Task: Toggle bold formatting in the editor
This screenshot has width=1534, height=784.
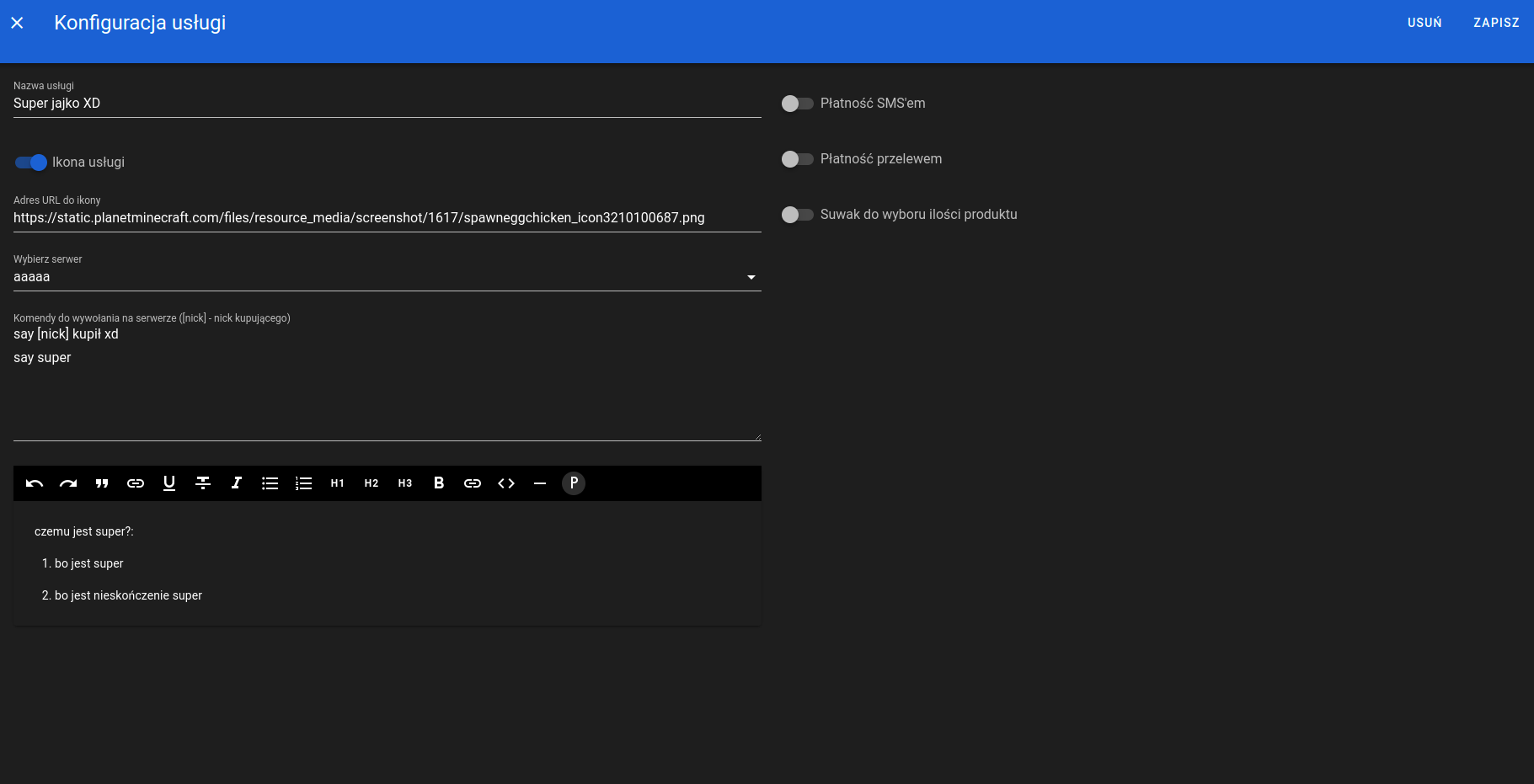Action: [x=439, y=483]
